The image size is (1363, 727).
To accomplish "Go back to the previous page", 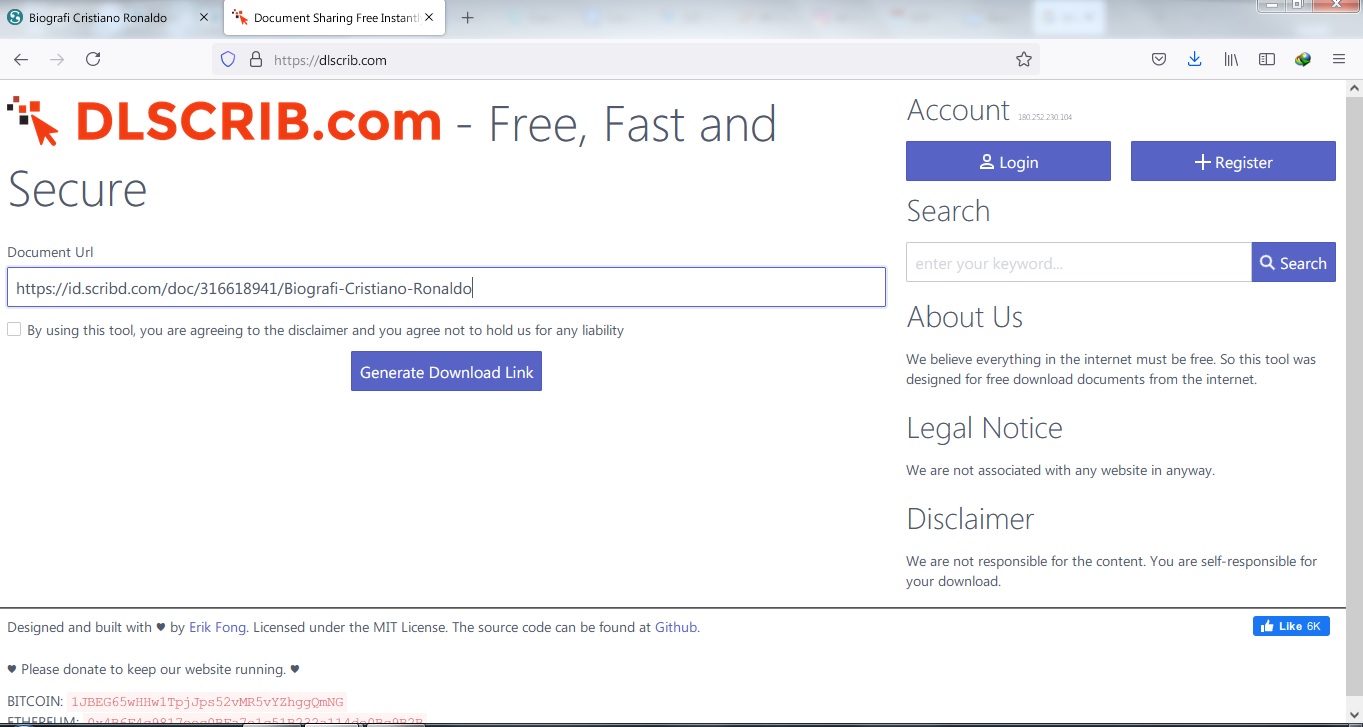I will pos(21,60).
